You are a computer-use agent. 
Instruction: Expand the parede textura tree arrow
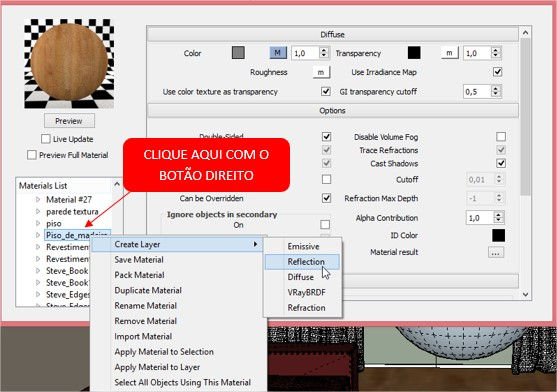[x=38, y=212]
